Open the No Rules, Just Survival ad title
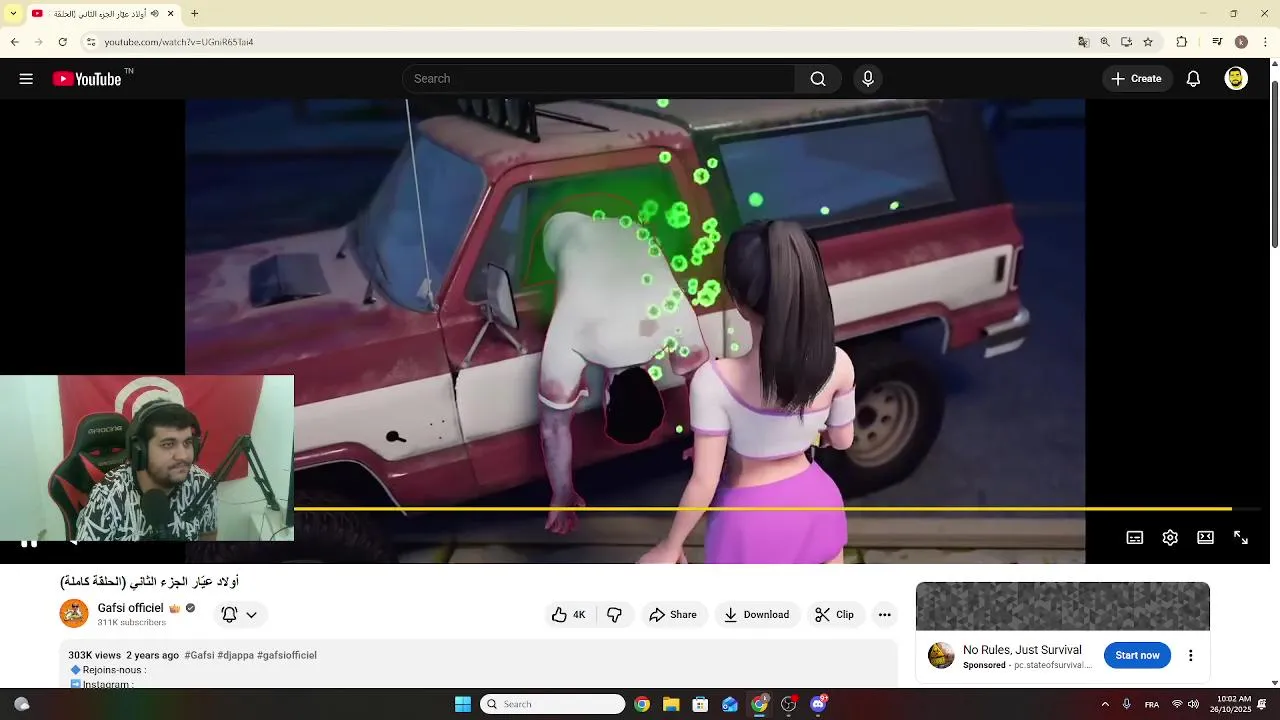The height and width of the screenshot is (720, 1280). click(x=1022, y=650)
